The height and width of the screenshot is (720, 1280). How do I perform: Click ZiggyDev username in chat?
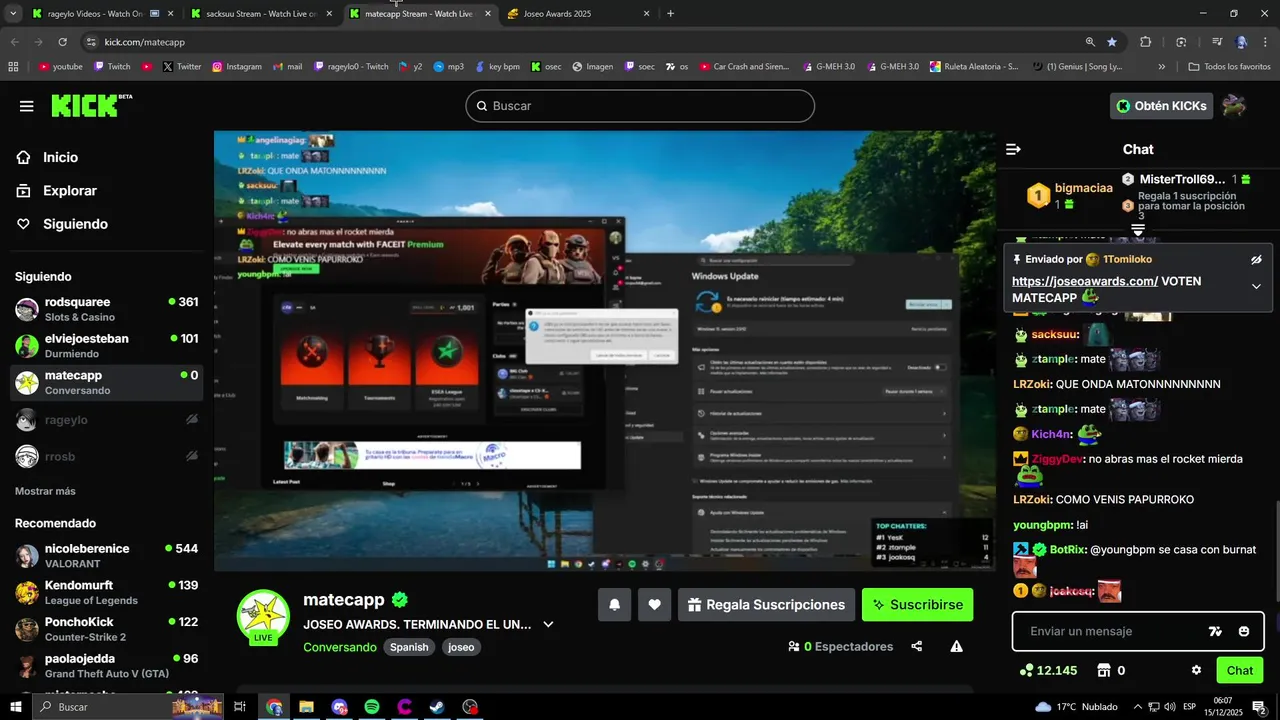point(1058,459)
